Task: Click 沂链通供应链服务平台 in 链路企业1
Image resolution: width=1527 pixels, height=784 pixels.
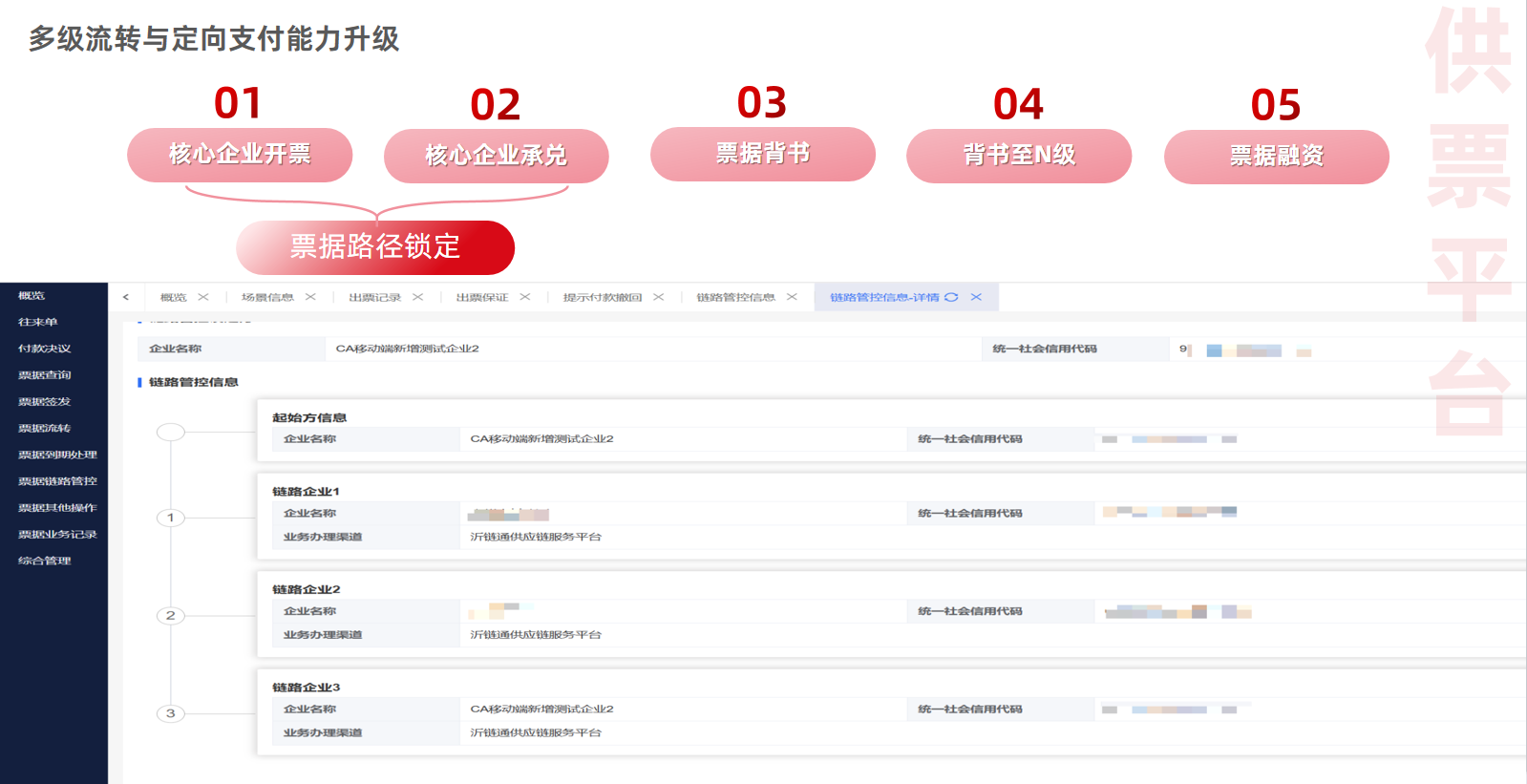Action: point(536,538)
